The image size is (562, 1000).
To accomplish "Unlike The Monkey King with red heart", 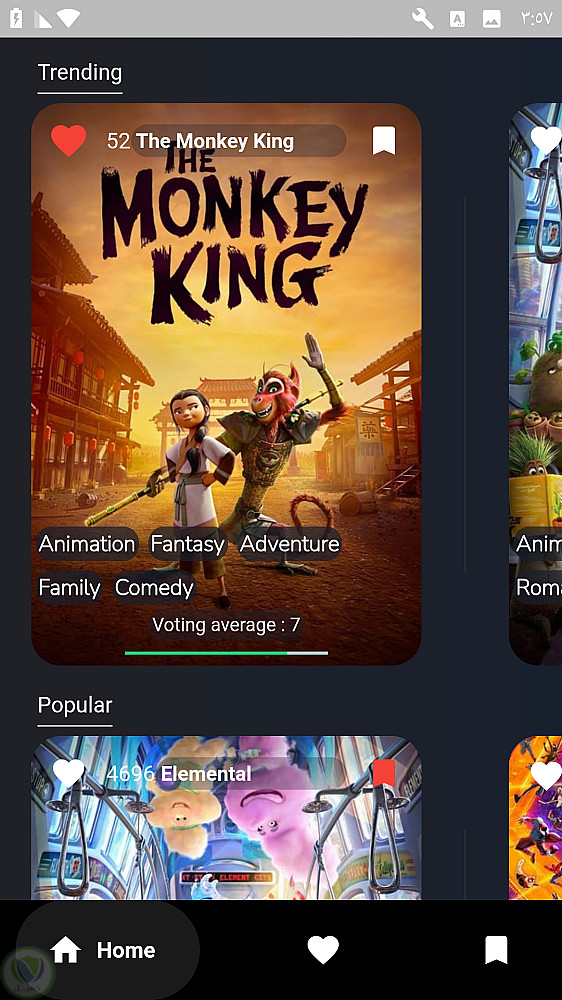I will point(68,140).
